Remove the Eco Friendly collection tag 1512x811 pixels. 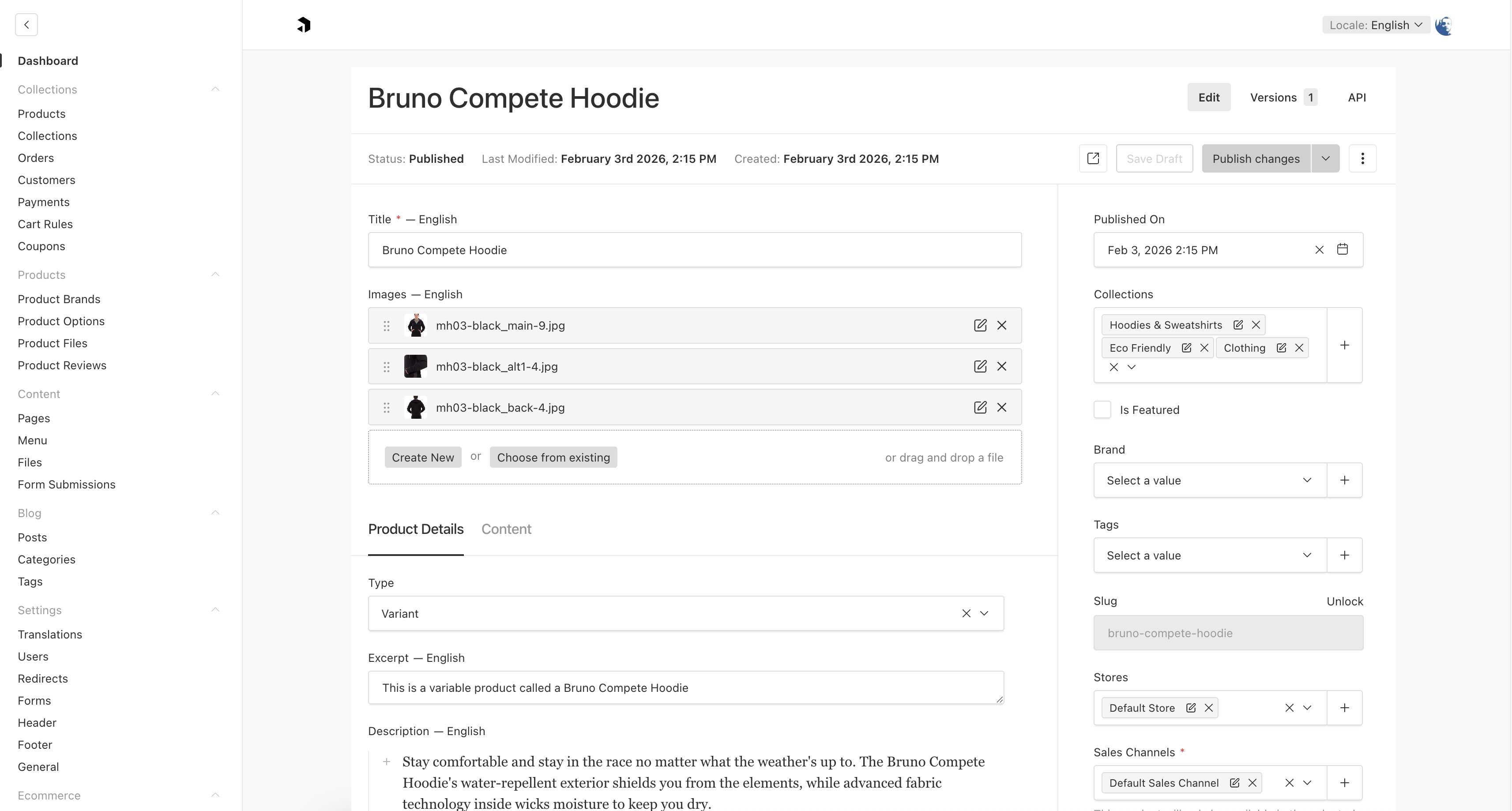(x=1204, y=347)
